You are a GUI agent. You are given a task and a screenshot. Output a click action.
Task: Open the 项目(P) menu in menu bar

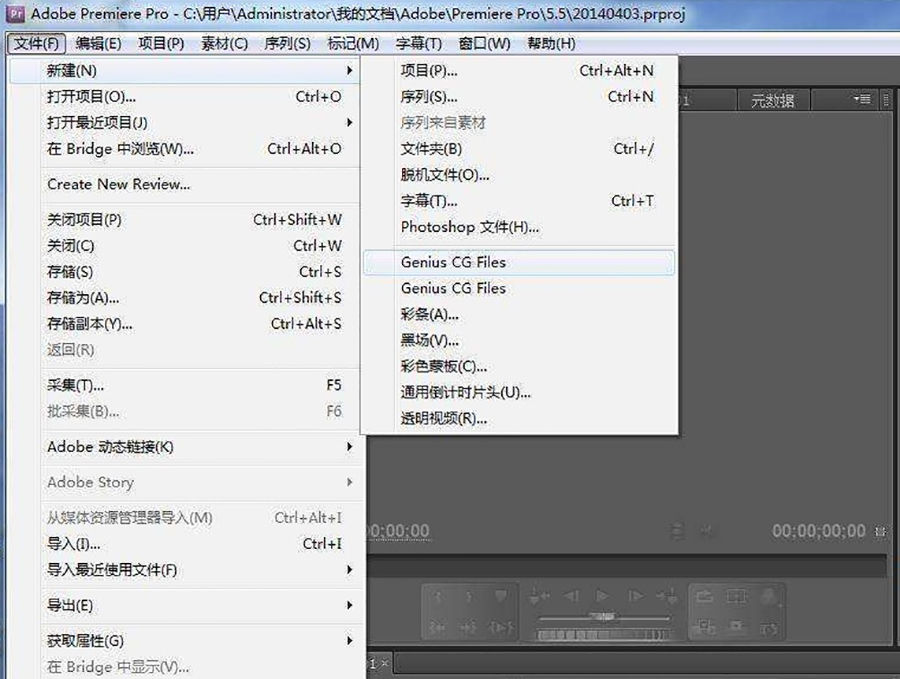(161, 44)
